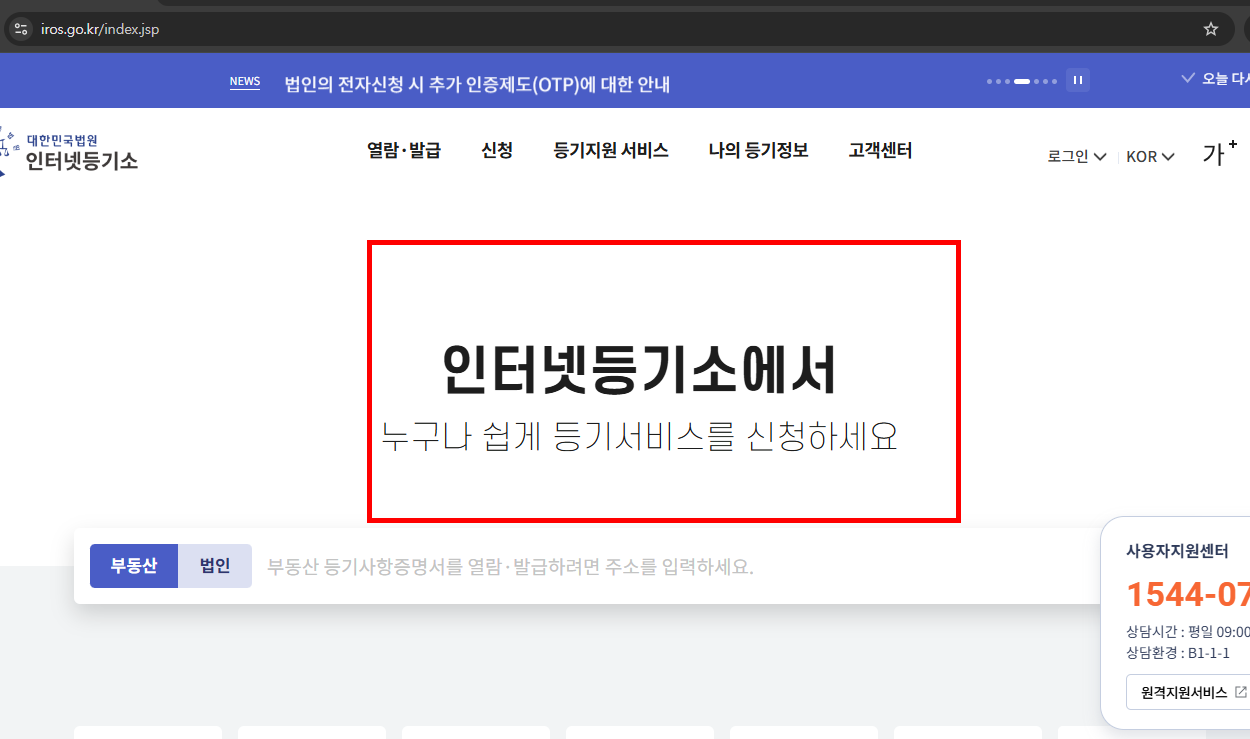This screenshot has width=1250, height=739.
Task: Open the KOR language dropdown
Action: (1149, 156)
